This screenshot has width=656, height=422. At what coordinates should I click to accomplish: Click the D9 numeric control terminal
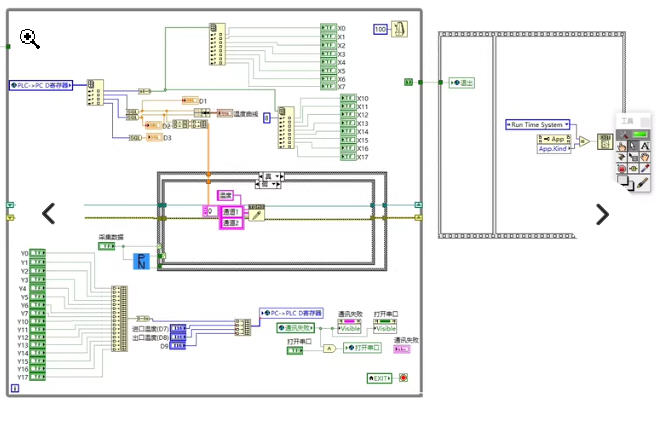[178, 346]
